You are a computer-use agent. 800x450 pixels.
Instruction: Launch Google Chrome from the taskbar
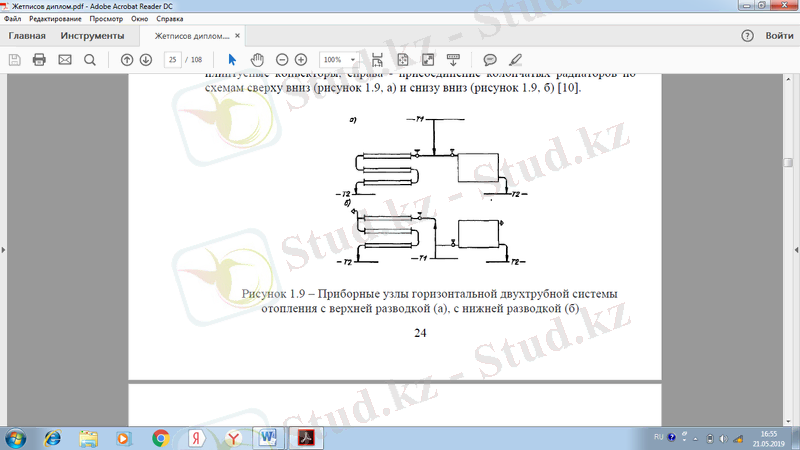161,438
